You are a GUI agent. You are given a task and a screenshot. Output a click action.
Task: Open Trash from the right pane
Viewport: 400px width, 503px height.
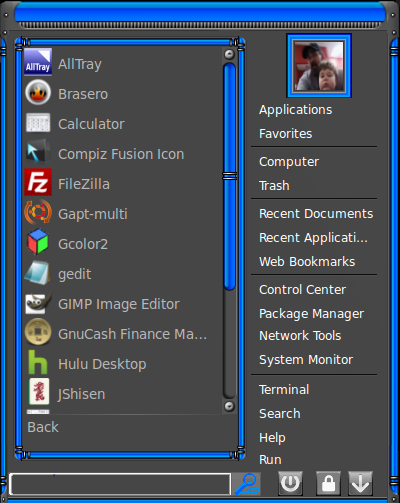(274, 186)
